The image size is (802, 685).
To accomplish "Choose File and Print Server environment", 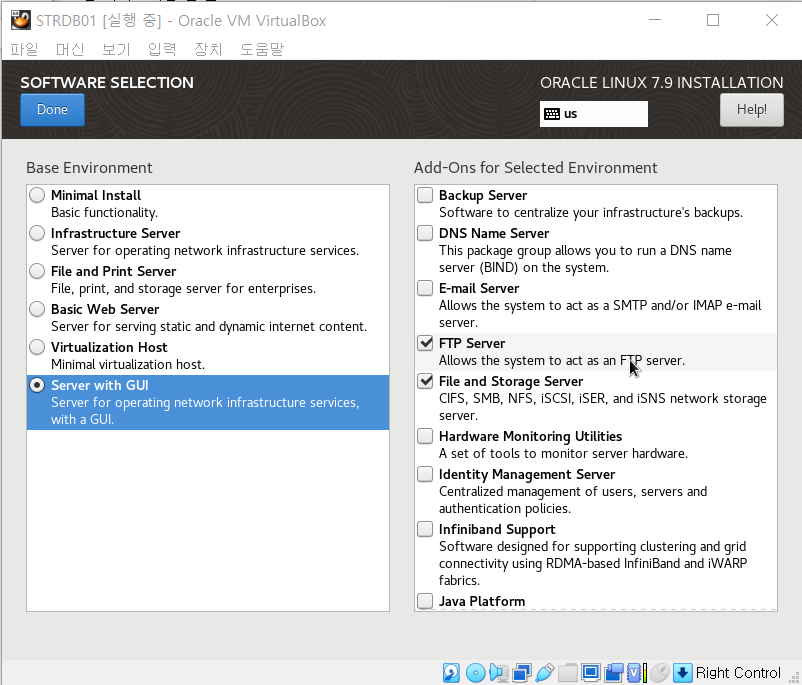I will pyautogui.click(x=37, y=271).
